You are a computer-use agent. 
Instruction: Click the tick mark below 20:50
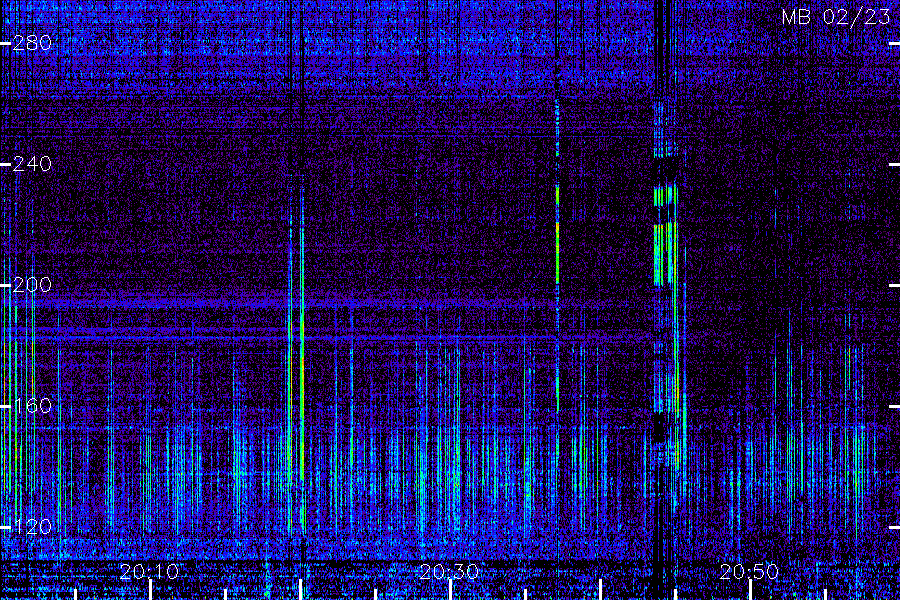coord(751,590)
